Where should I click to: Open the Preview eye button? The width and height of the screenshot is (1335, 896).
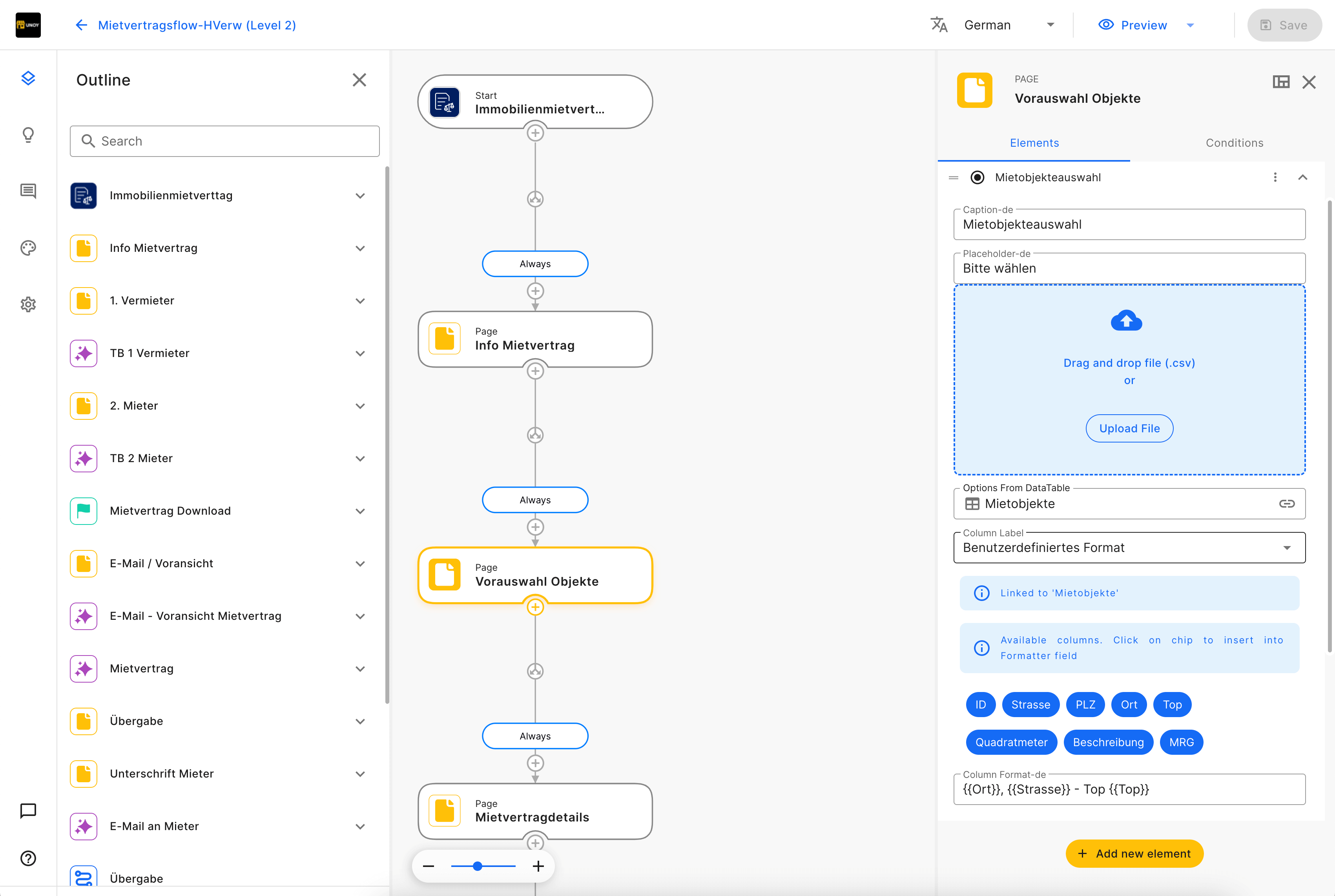pyautogui.click(x=1133, y=25)
